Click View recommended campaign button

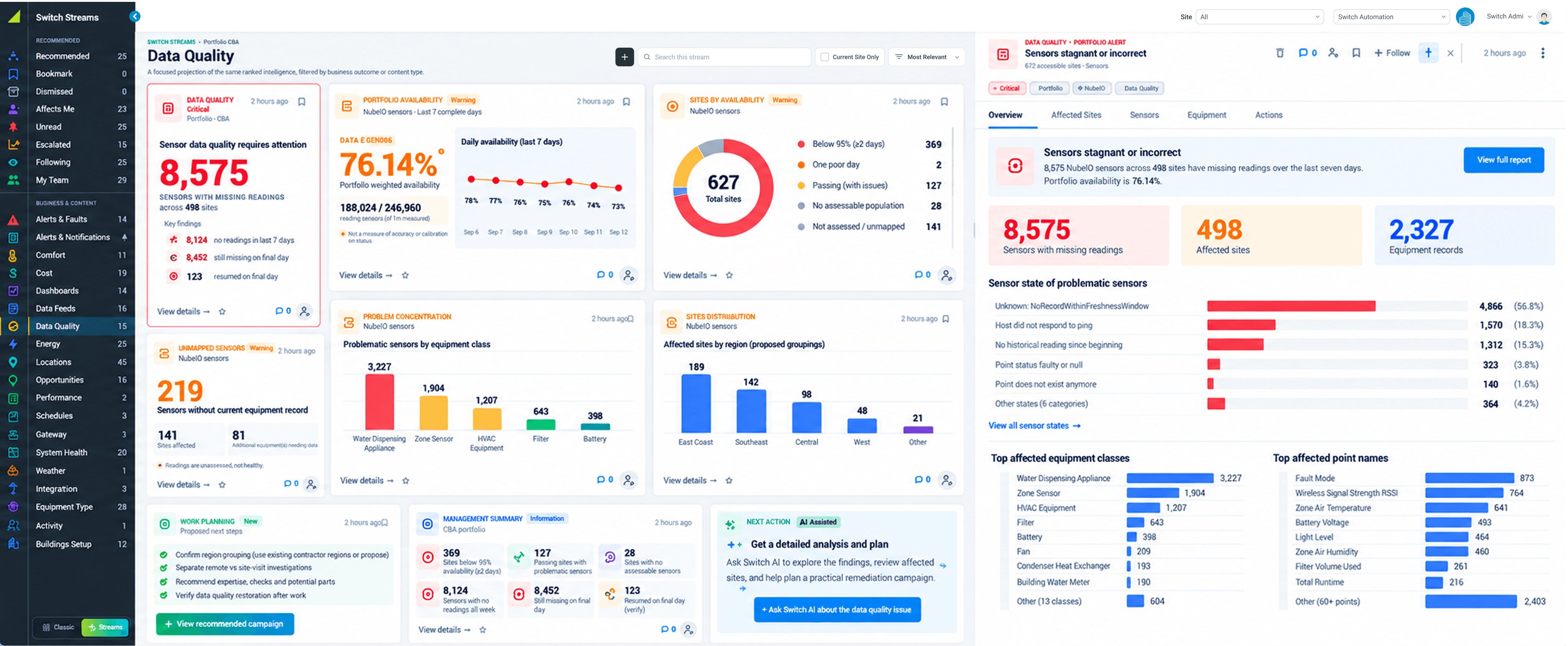tap(225, 624)
